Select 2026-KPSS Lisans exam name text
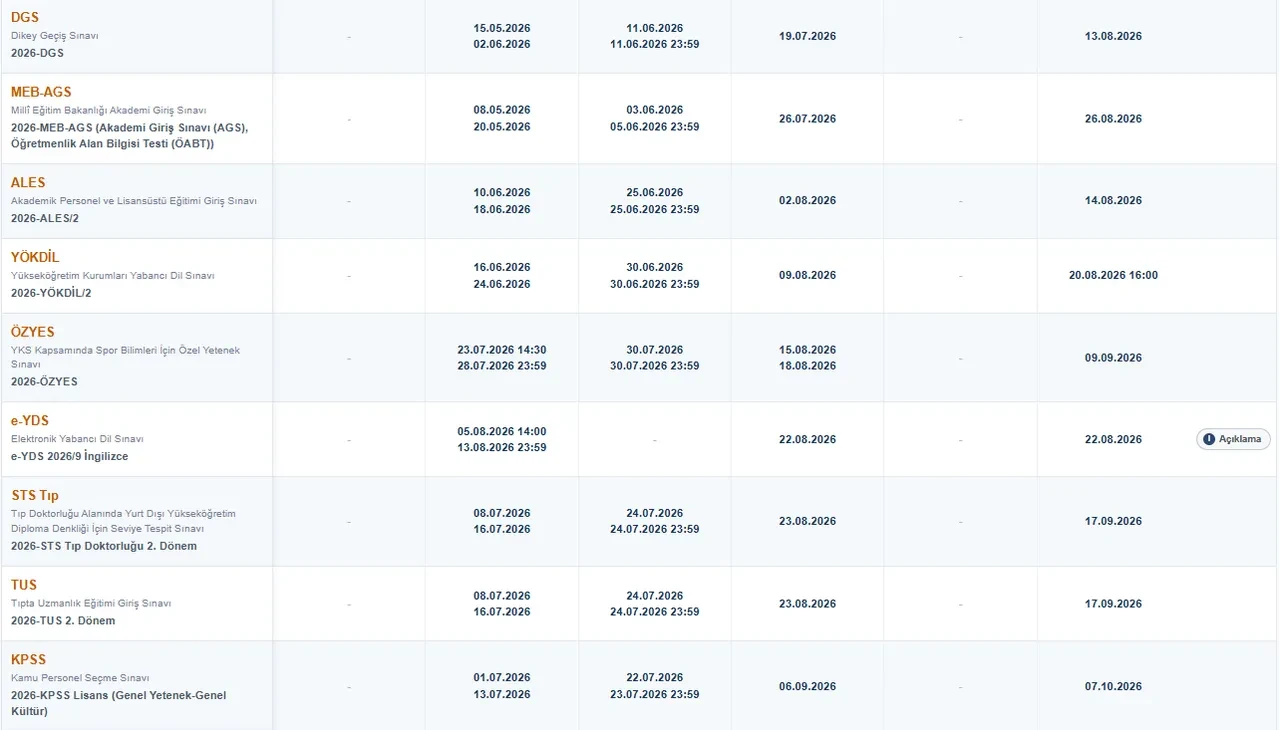 (118, 703)
